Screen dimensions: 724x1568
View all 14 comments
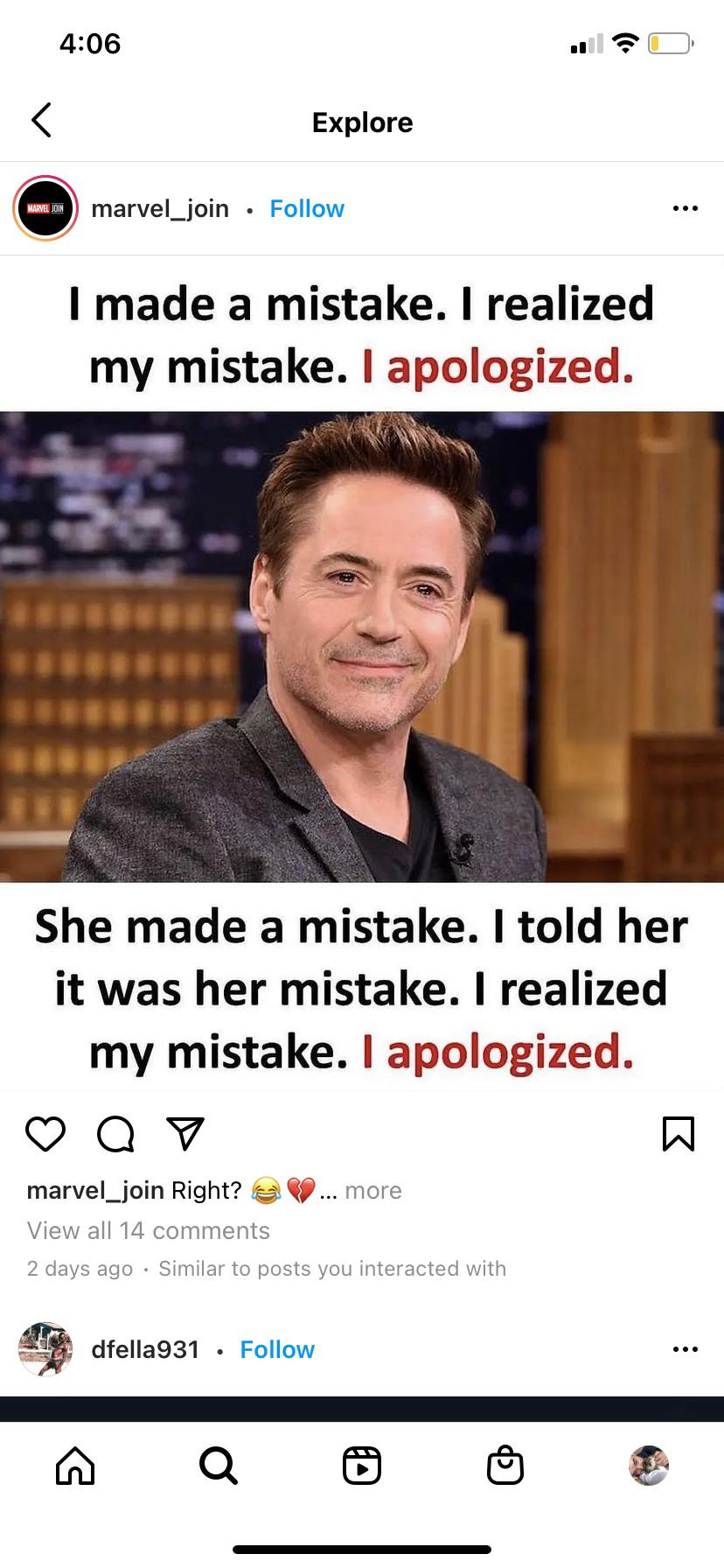coord(149,1231)
